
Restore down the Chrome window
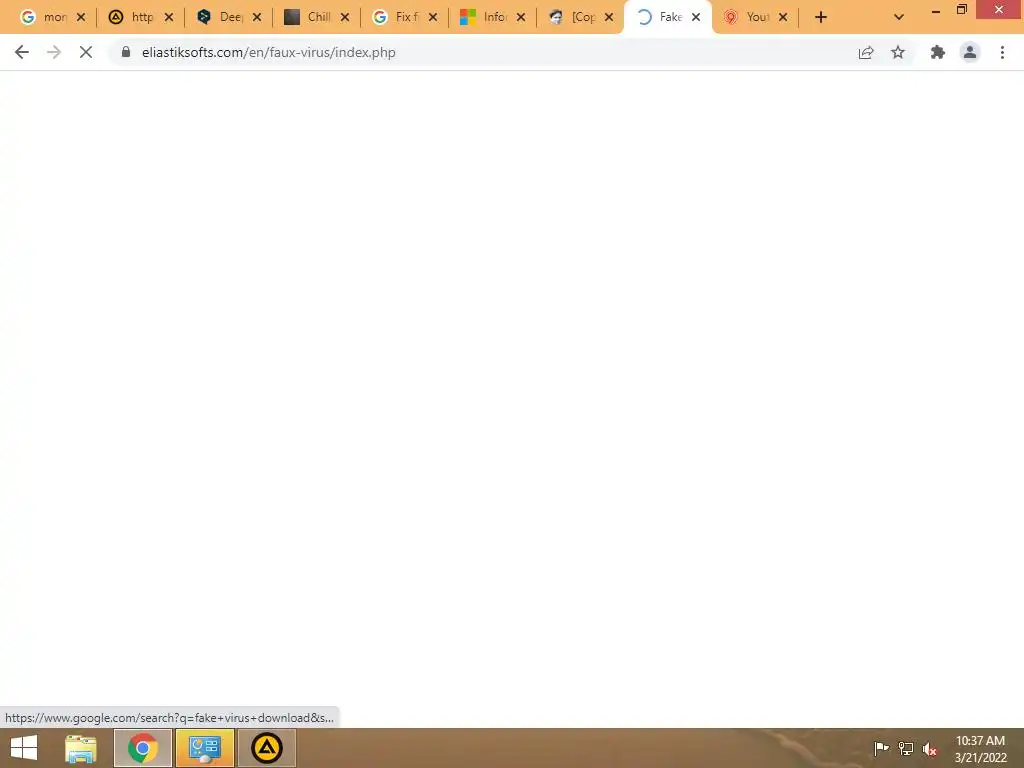pyautogui.click(x=962, y=10)
